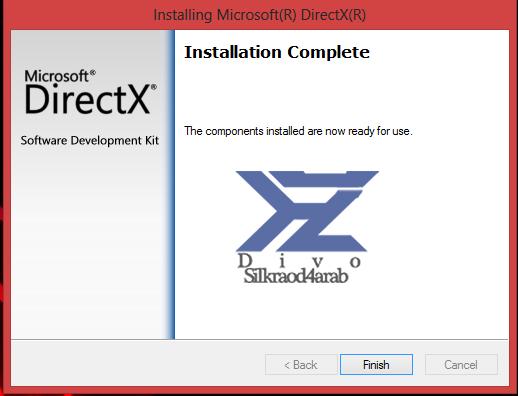Click the 'components installed are now ready' message
The image size is (518, 396).
(299, 131)
